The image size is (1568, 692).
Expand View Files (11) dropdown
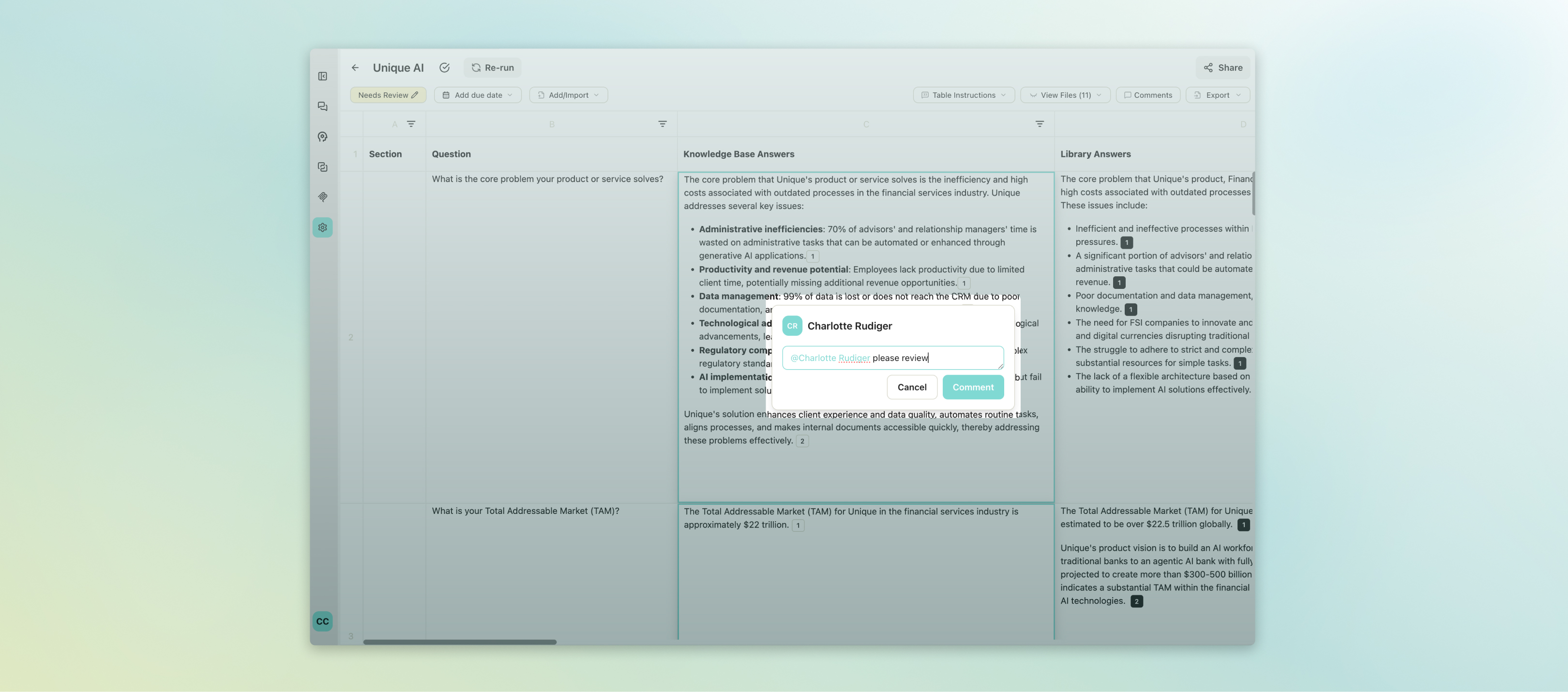pyautogui.click(x=1065, y=95)
